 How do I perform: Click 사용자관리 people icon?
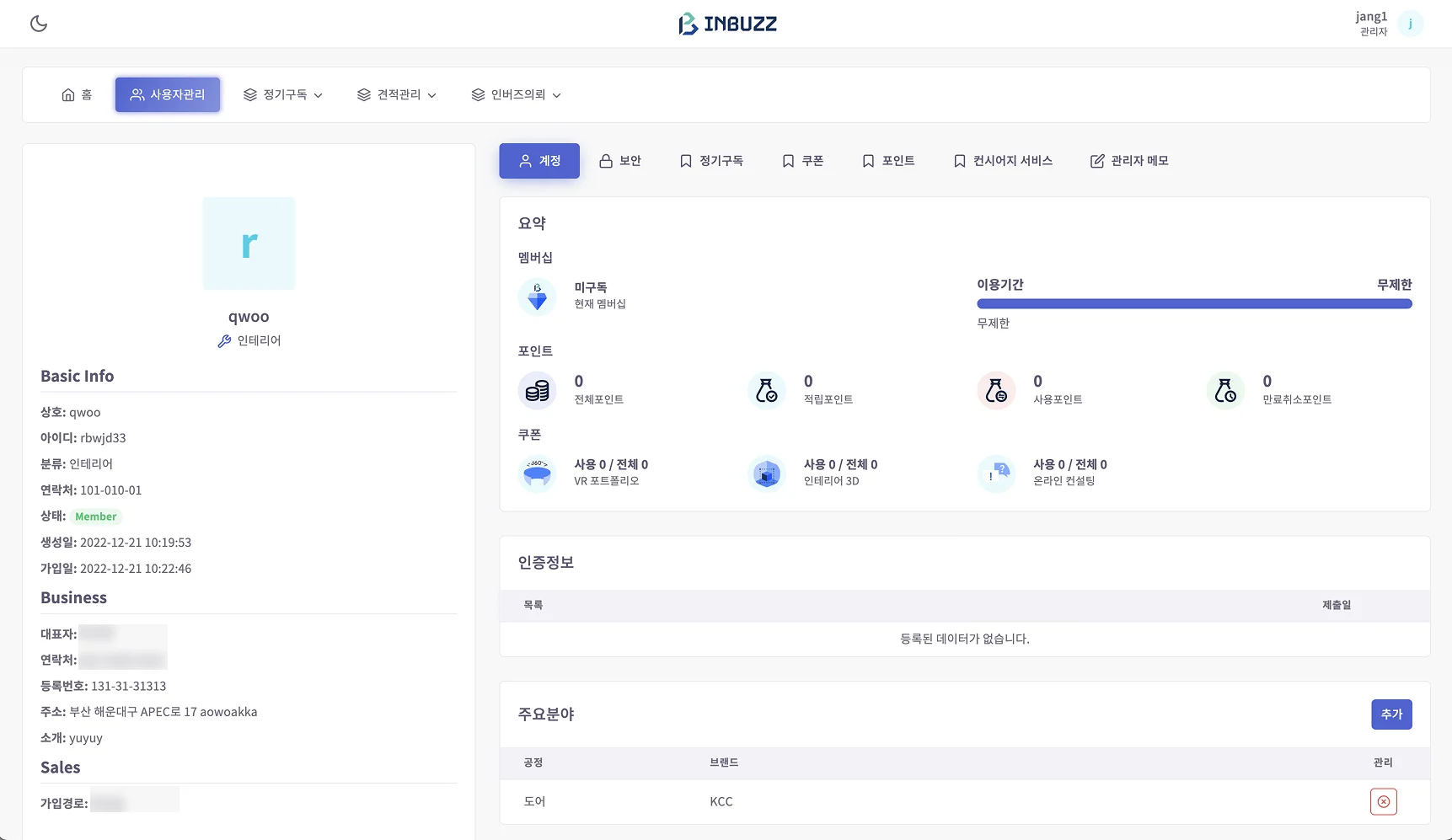click(x=137, y=95)
